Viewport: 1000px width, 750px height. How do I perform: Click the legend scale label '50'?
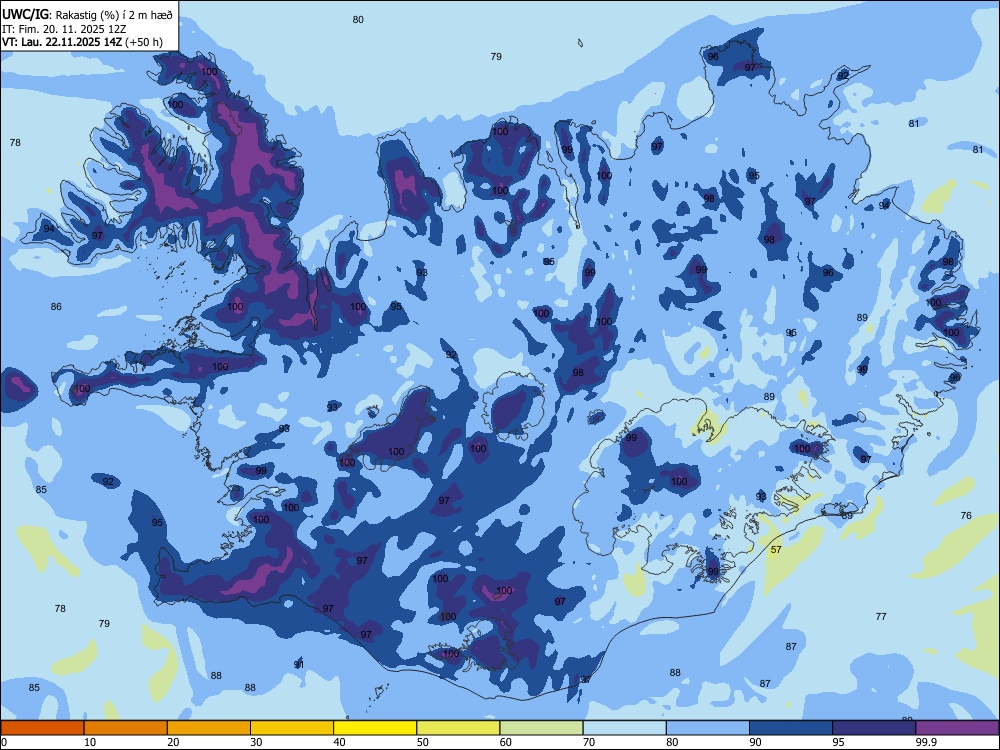[x=423, y=742]
